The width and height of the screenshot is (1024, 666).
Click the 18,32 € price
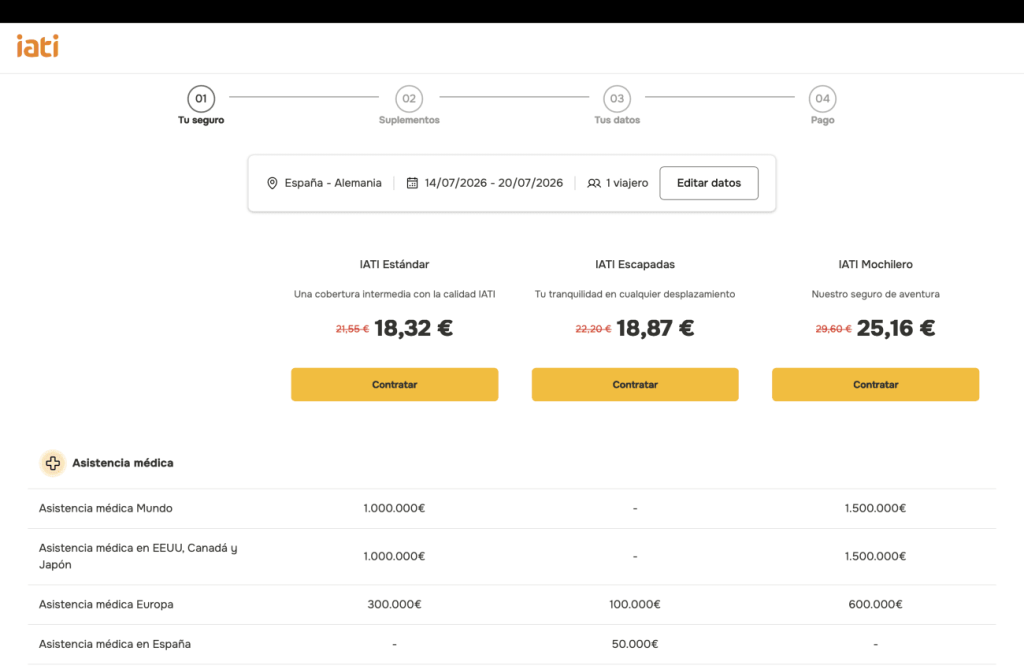click(x=413, y=328)
